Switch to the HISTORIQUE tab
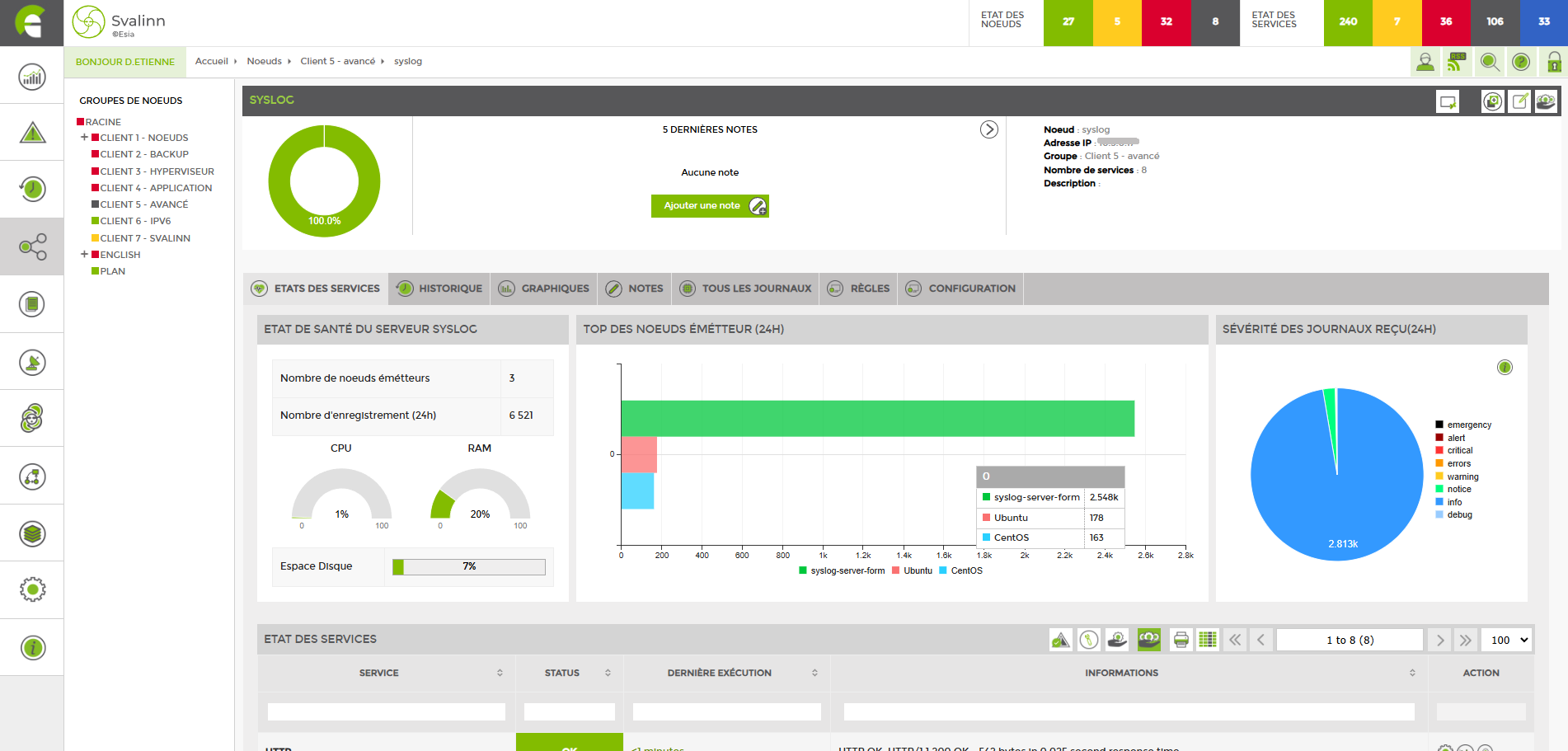 (x=439, y=289)
